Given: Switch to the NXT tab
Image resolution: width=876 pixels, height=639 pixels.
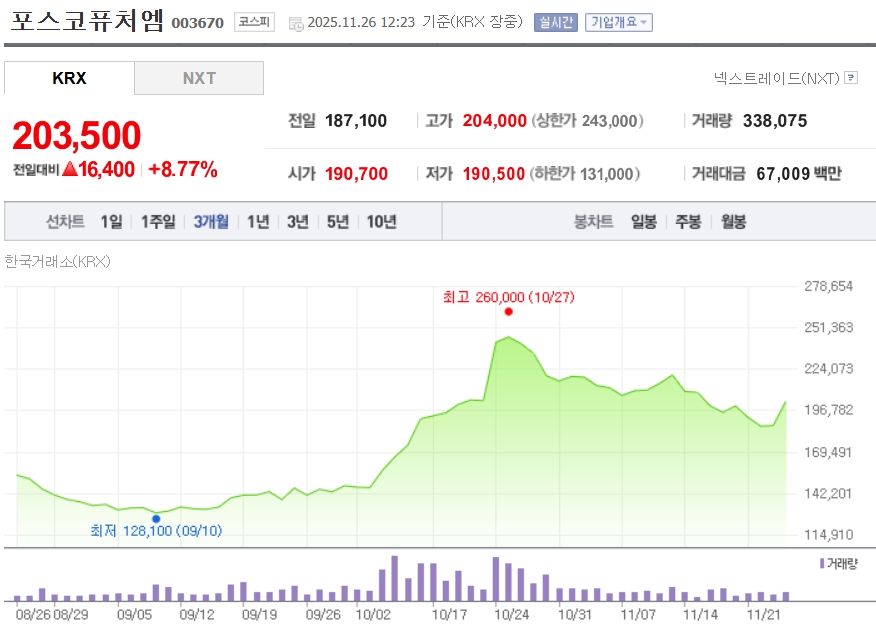Looking at the screenshot, I should tap(199, 78).
